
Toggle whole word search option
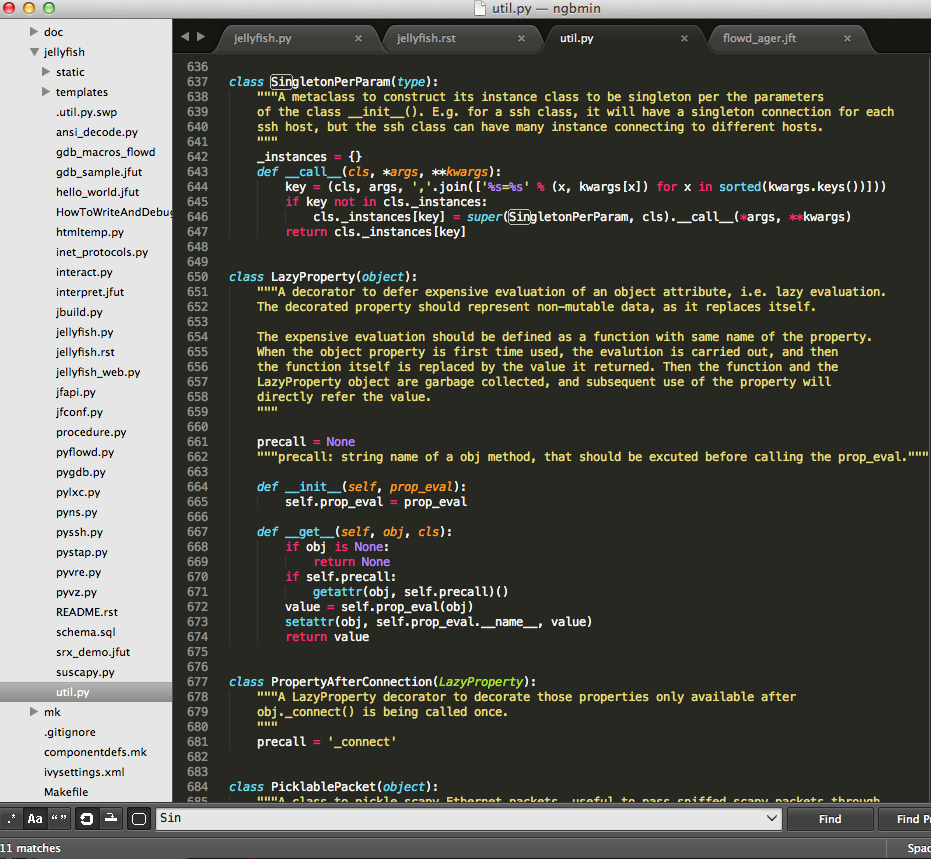coord(59,819)
